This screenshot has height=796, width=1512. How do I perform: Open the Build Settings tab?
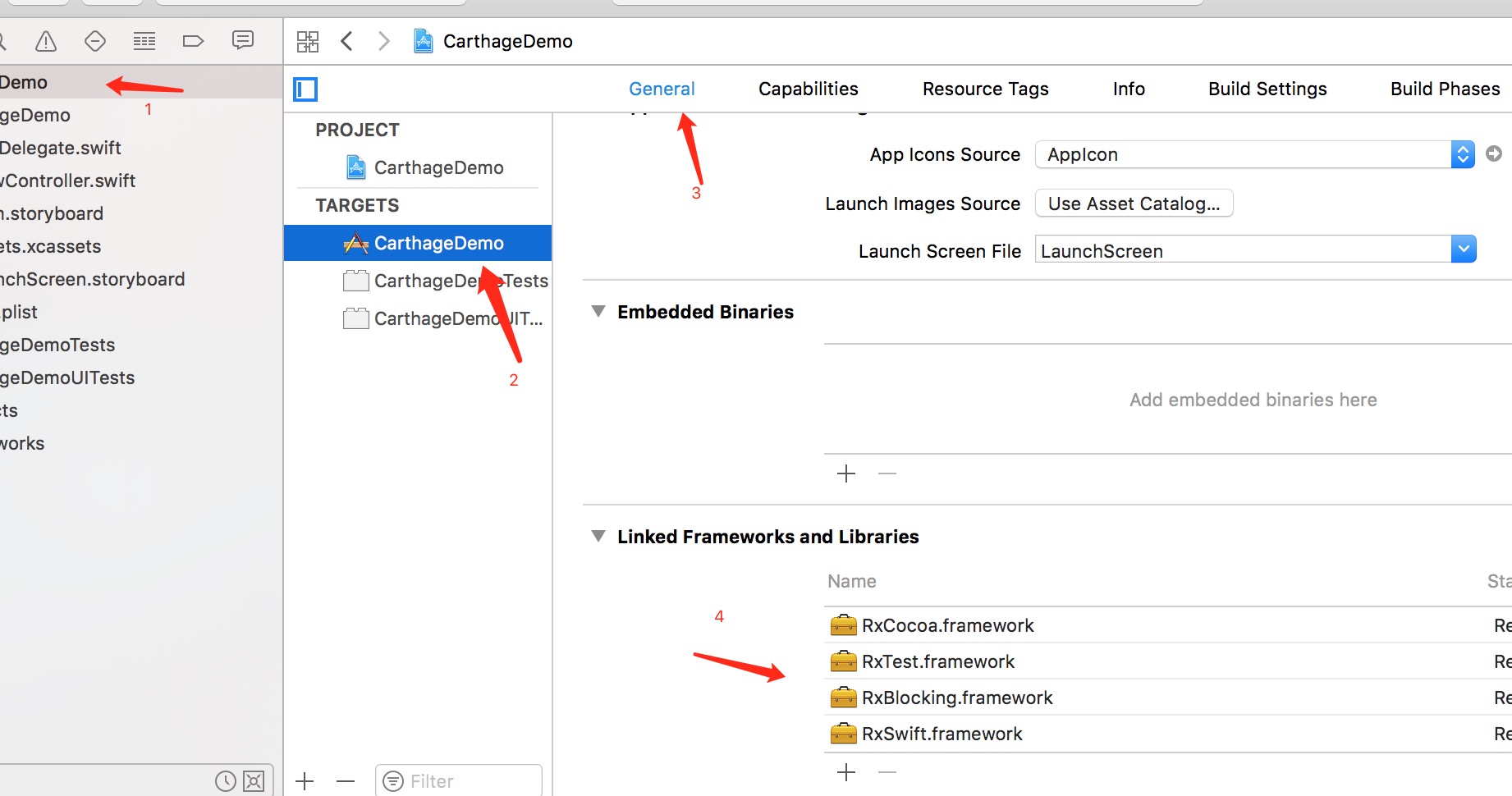click(x=1267, y=89)
